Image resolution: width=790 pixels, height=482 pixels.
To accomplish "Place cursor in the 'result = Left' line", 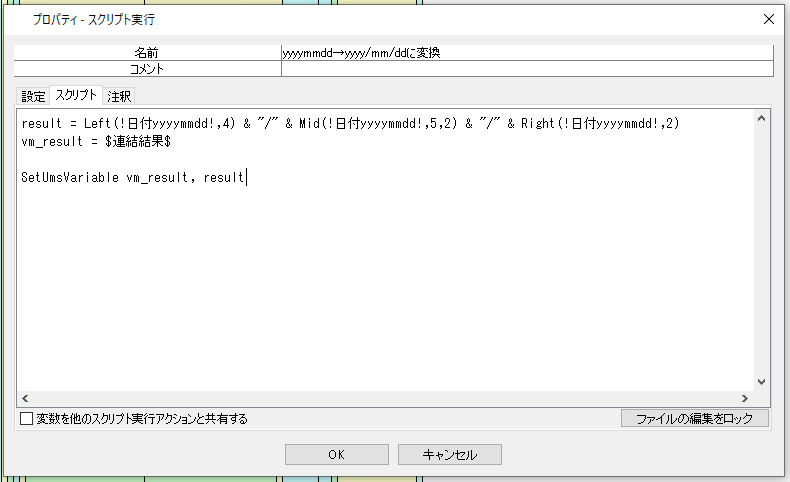I will click(300, 123).
